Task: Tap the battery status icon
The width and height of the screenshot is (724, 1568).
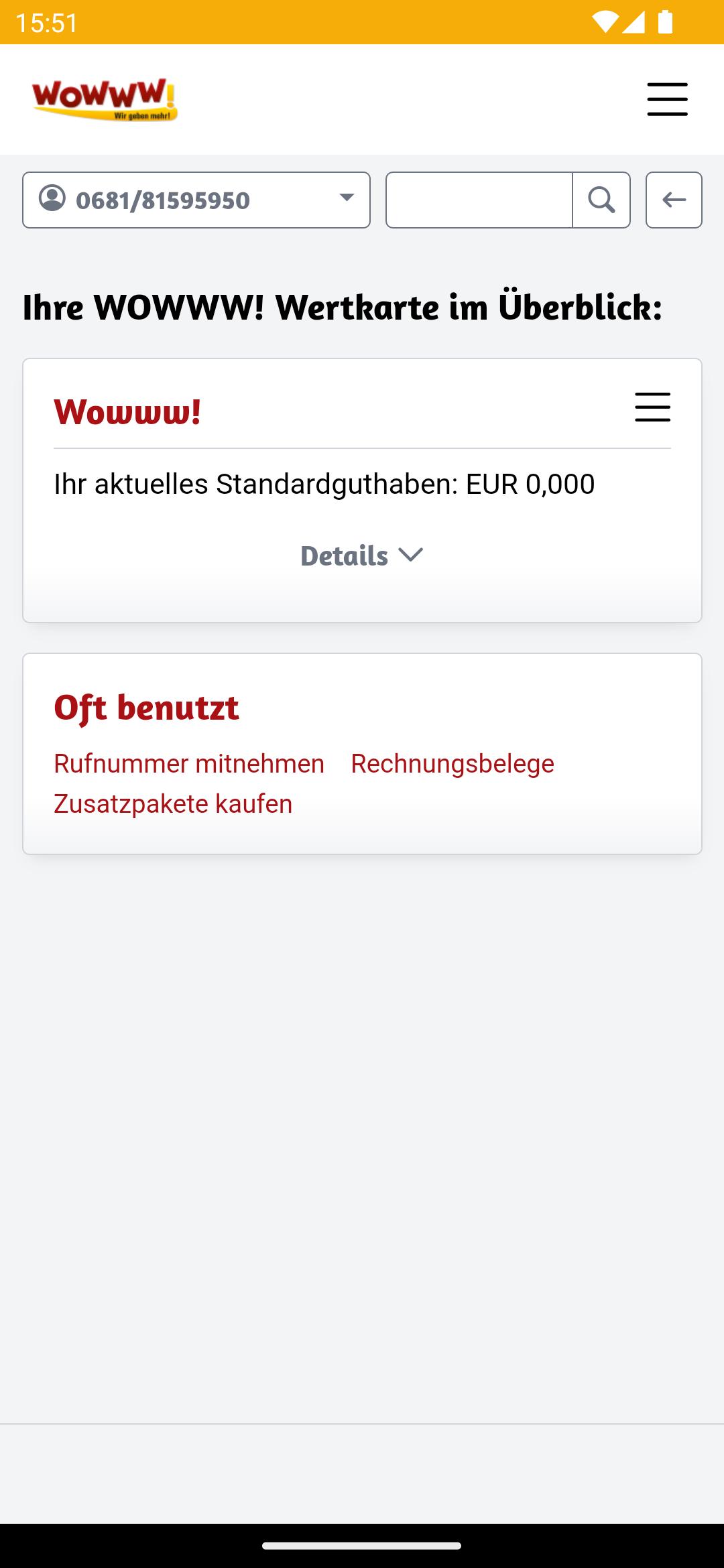Action: coord(665,22)
